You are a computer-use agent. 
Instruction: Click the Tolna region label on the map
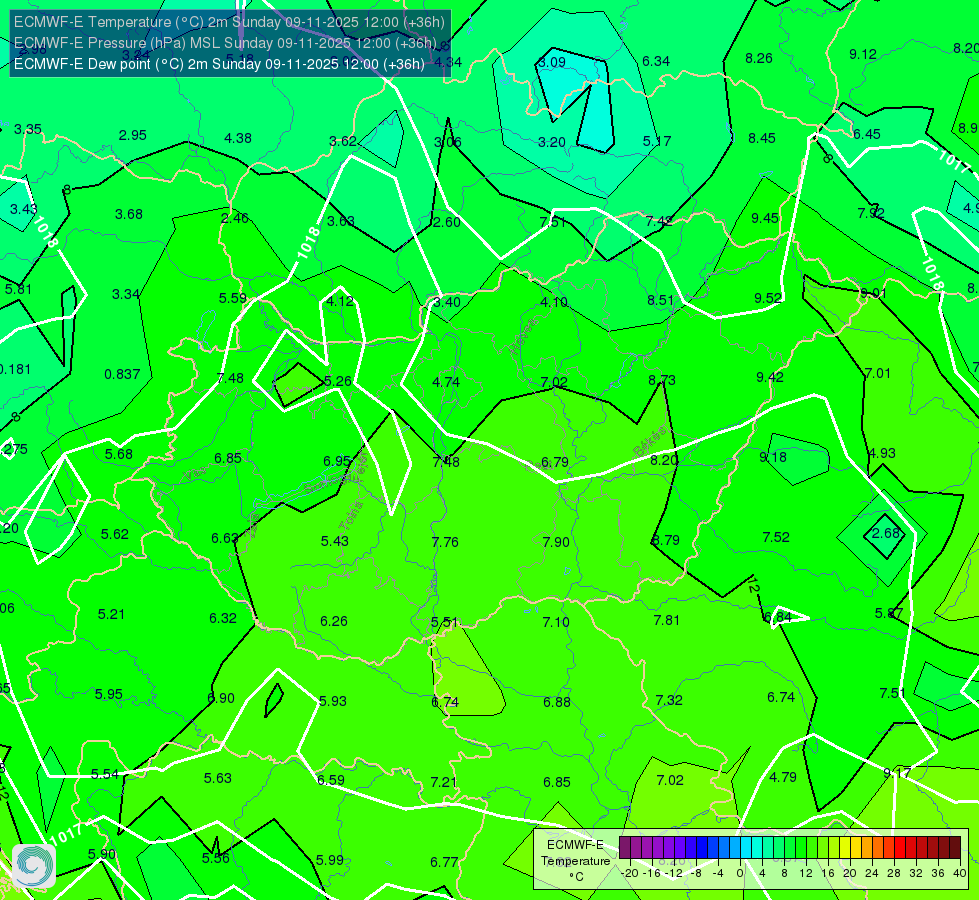point(350,516)
